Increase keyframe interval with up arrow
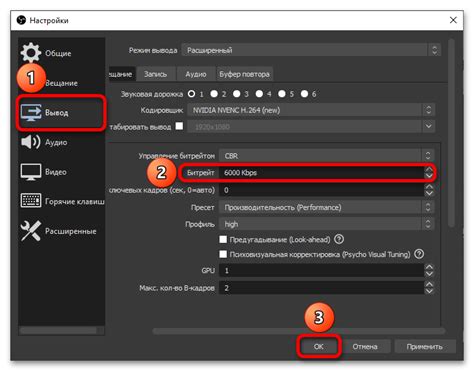Screen dimensions: 474x371 coord(429,187)
